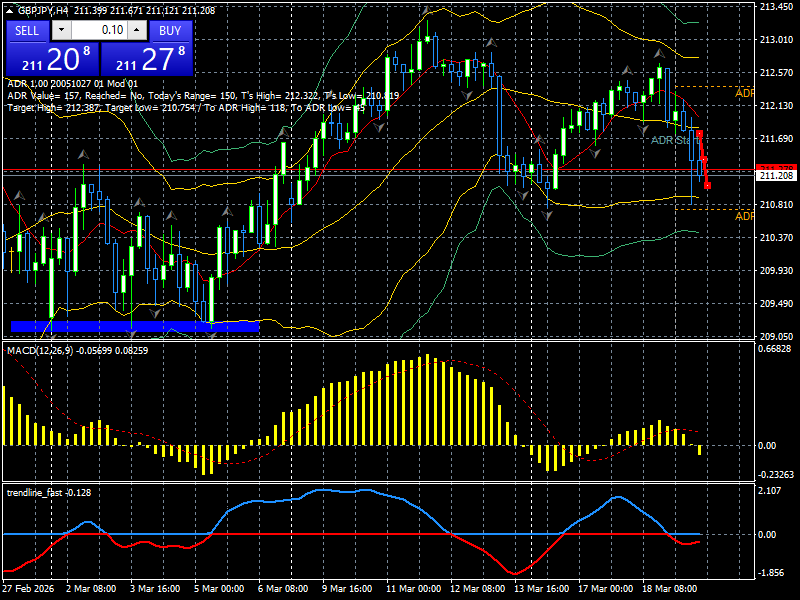The image size is (800, 600).
Task: Click the 209.930 price scale label
Action: [x=776, y=270]
